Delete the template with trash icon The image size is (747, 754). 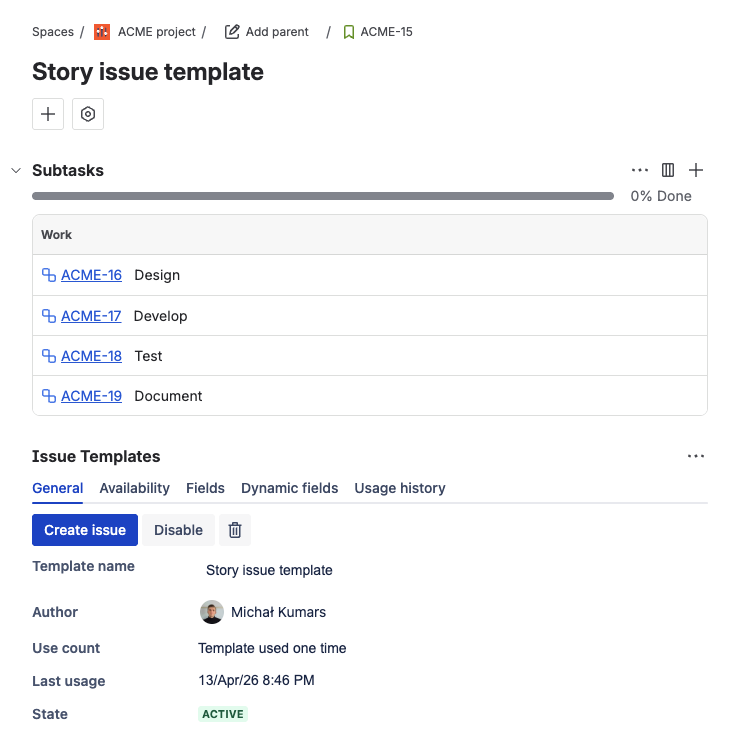click(235, 530)
